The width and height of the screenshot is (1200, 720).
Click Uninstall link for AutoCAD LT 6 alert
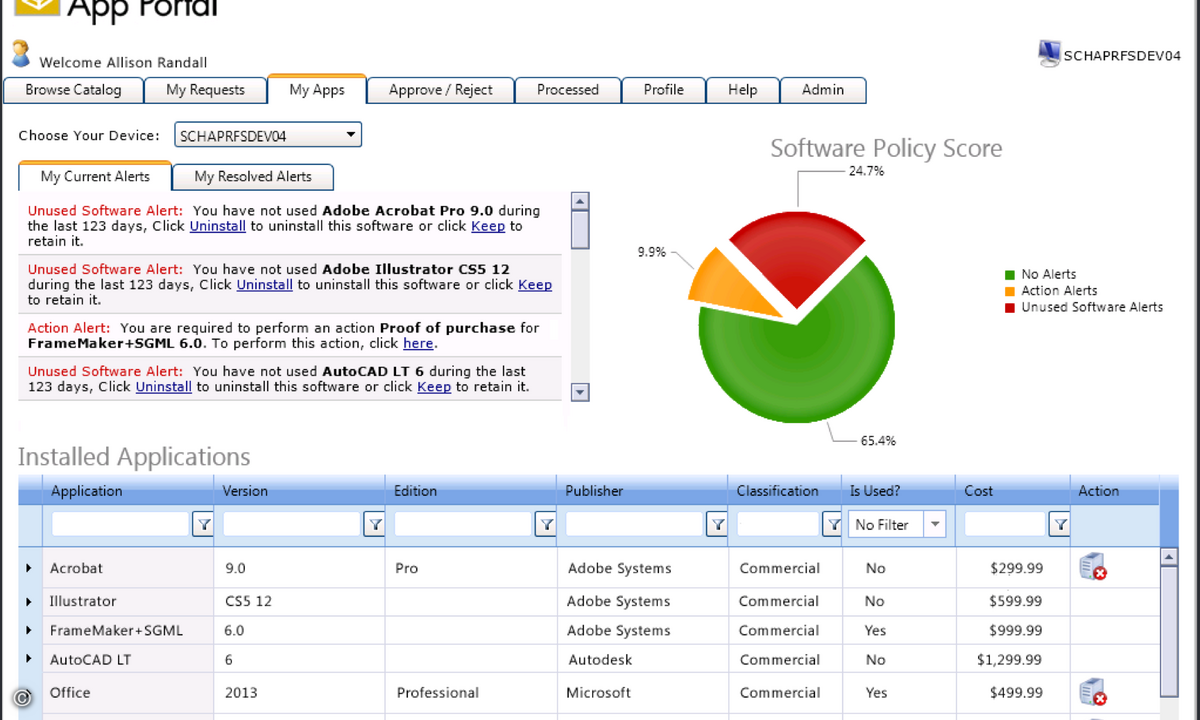164,386
